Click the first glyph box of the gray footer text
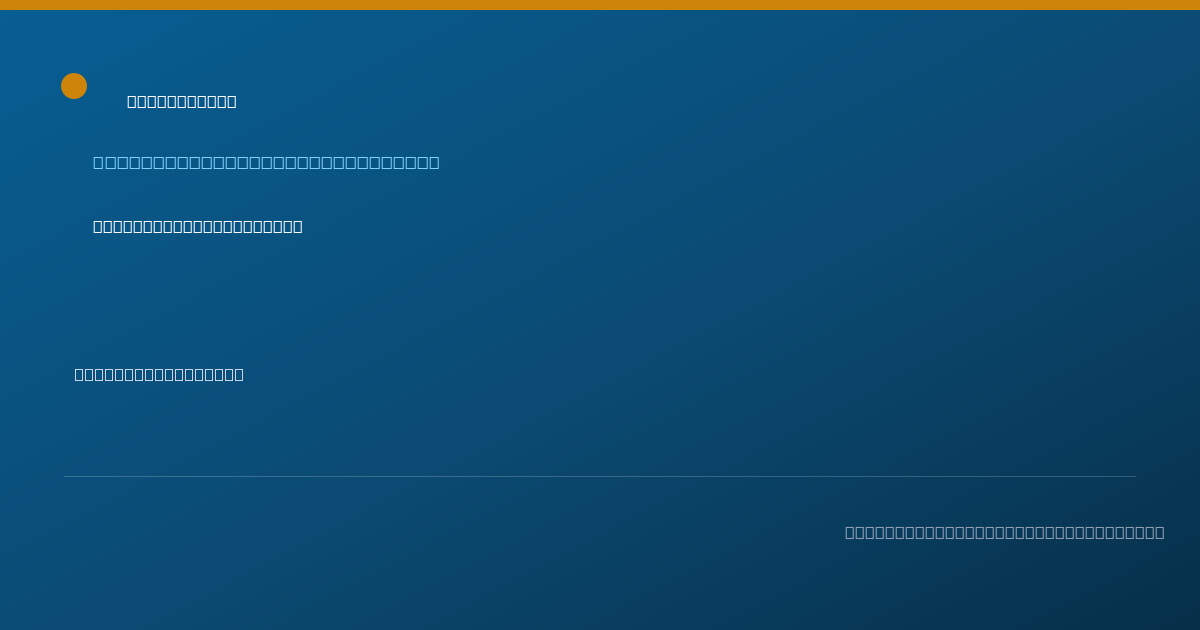This screenshot has height=630, width=1200. [850, 532]
